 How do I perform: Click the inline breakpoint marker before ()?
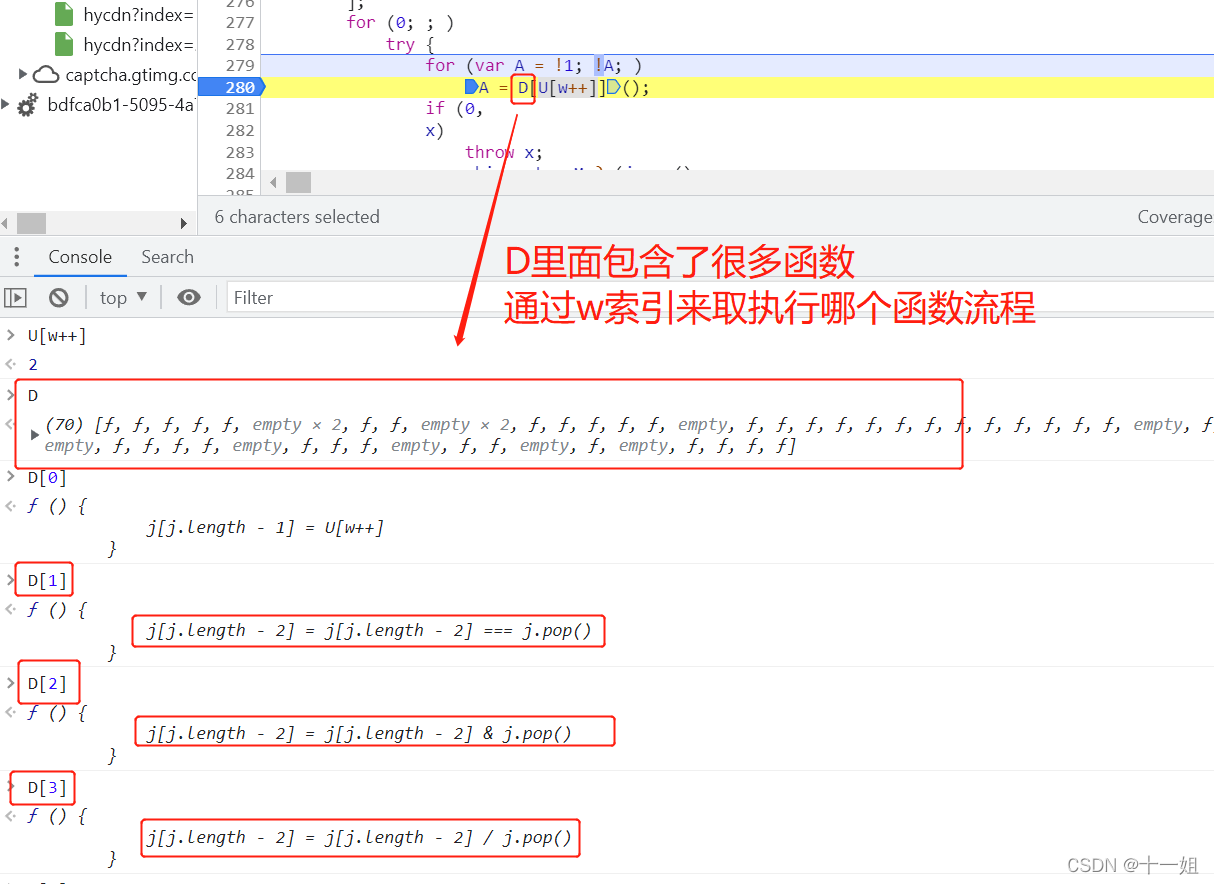click(614, 87)
